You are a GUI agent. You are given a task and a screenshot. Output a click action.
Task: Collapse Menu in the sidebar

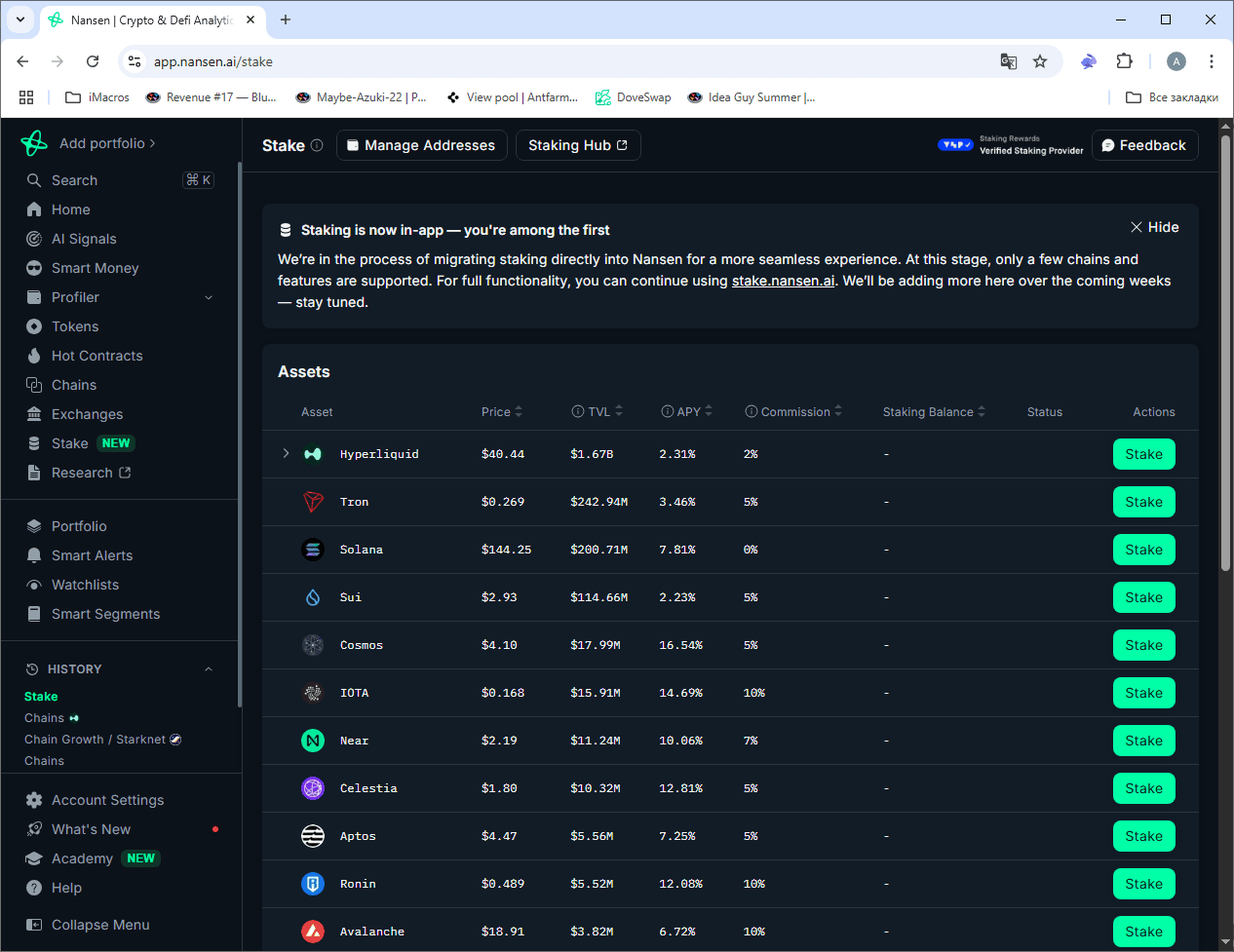88,925
